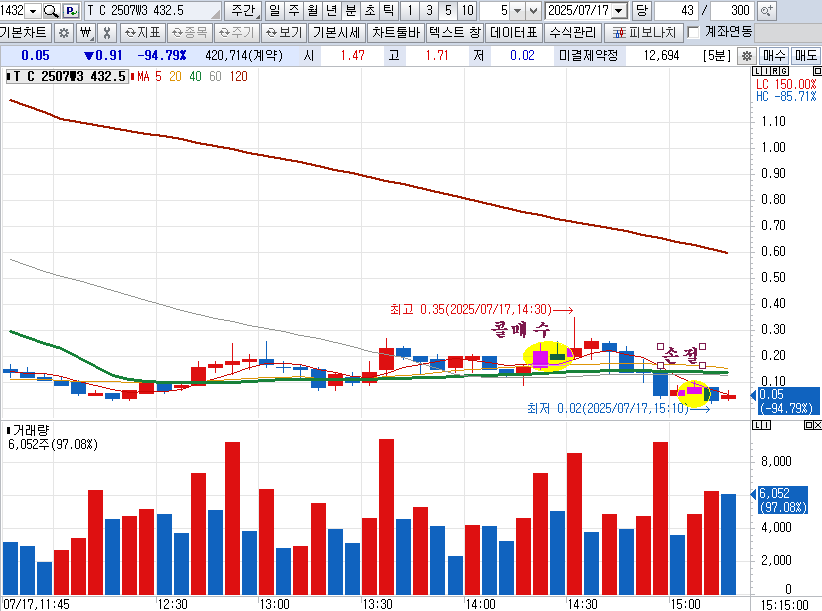Click the scissors tool icon
Screen dimensions: 822x611
(107, 33)
